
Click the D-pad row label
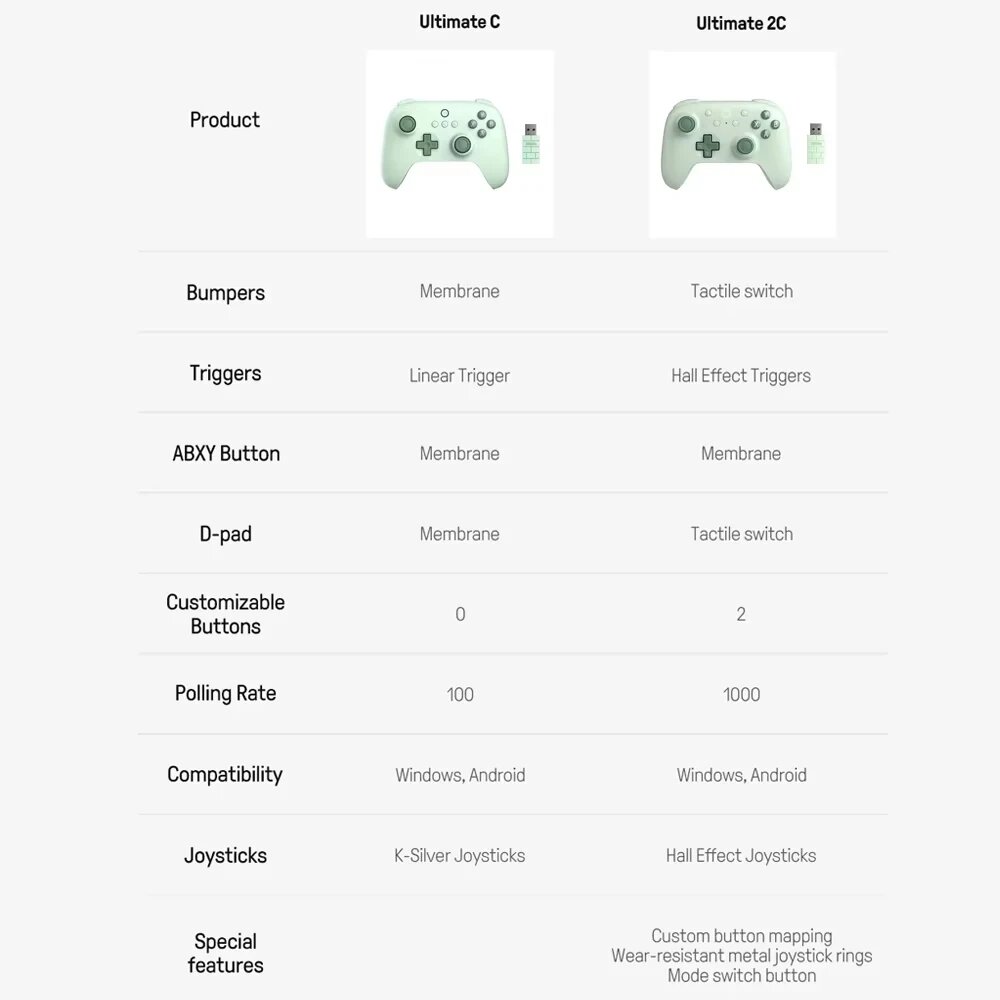(x=225, y=534)
